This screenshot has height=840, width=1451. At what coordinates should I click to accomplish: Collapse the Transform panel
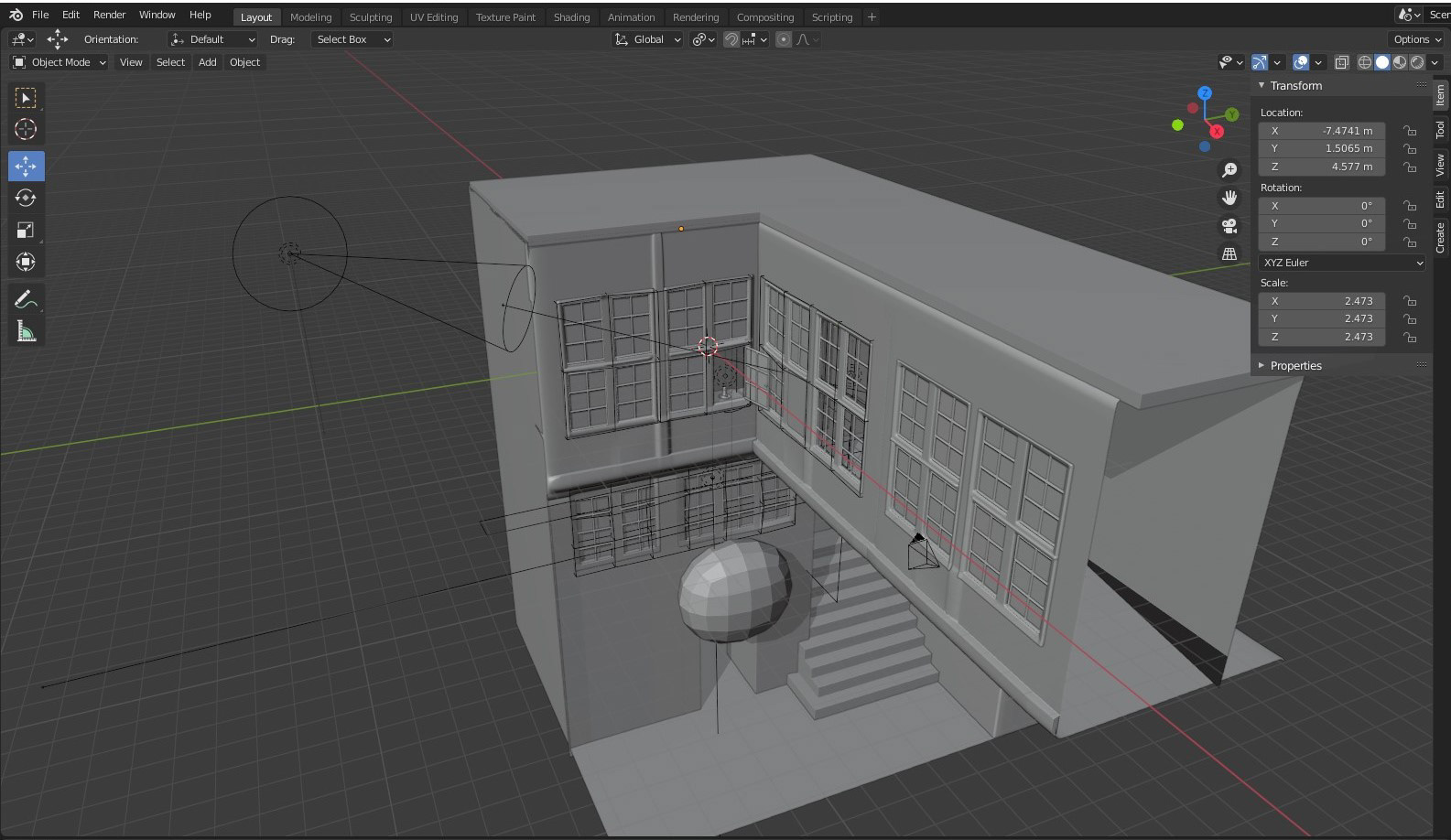pyautogui.click(x=1262, y=85)
